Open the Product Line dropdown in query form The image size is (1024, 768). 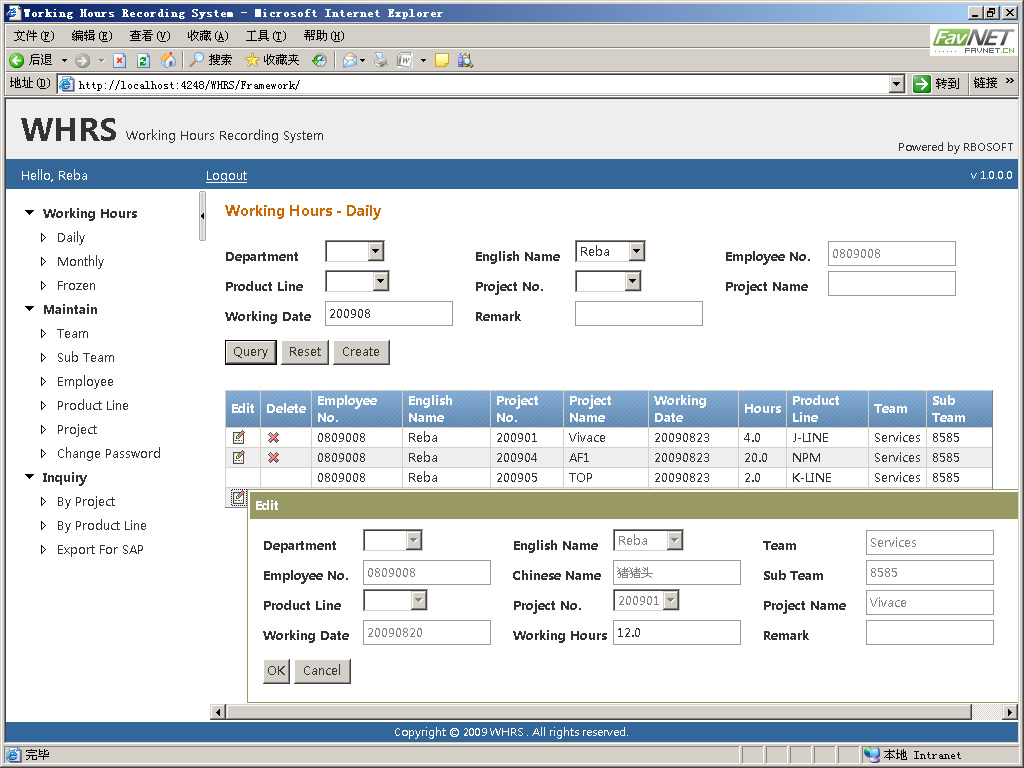pyautogui.click(x=381, y=281)
